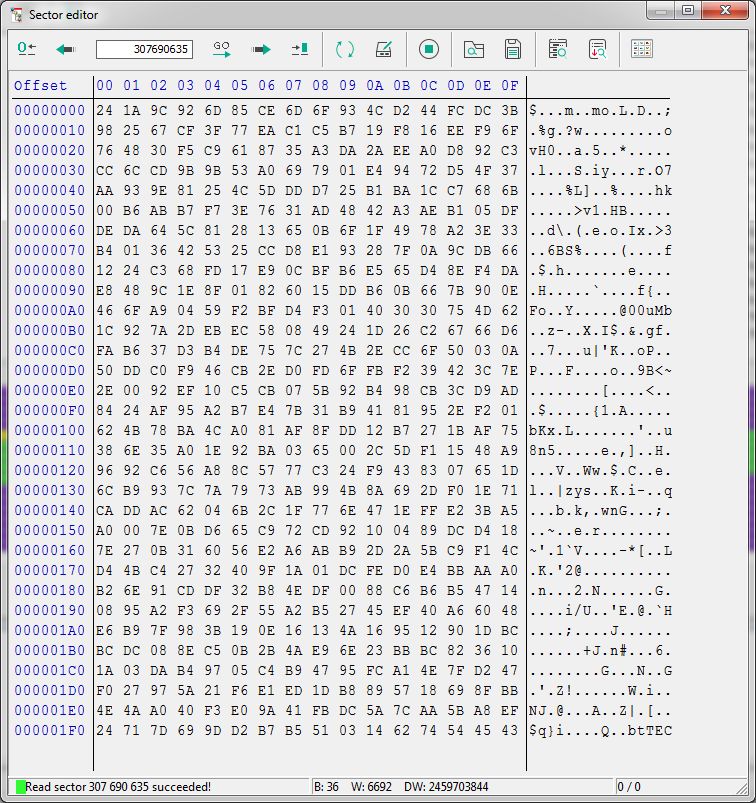
Task: Click the green status indicator square
Action: (x=20, y=787)
